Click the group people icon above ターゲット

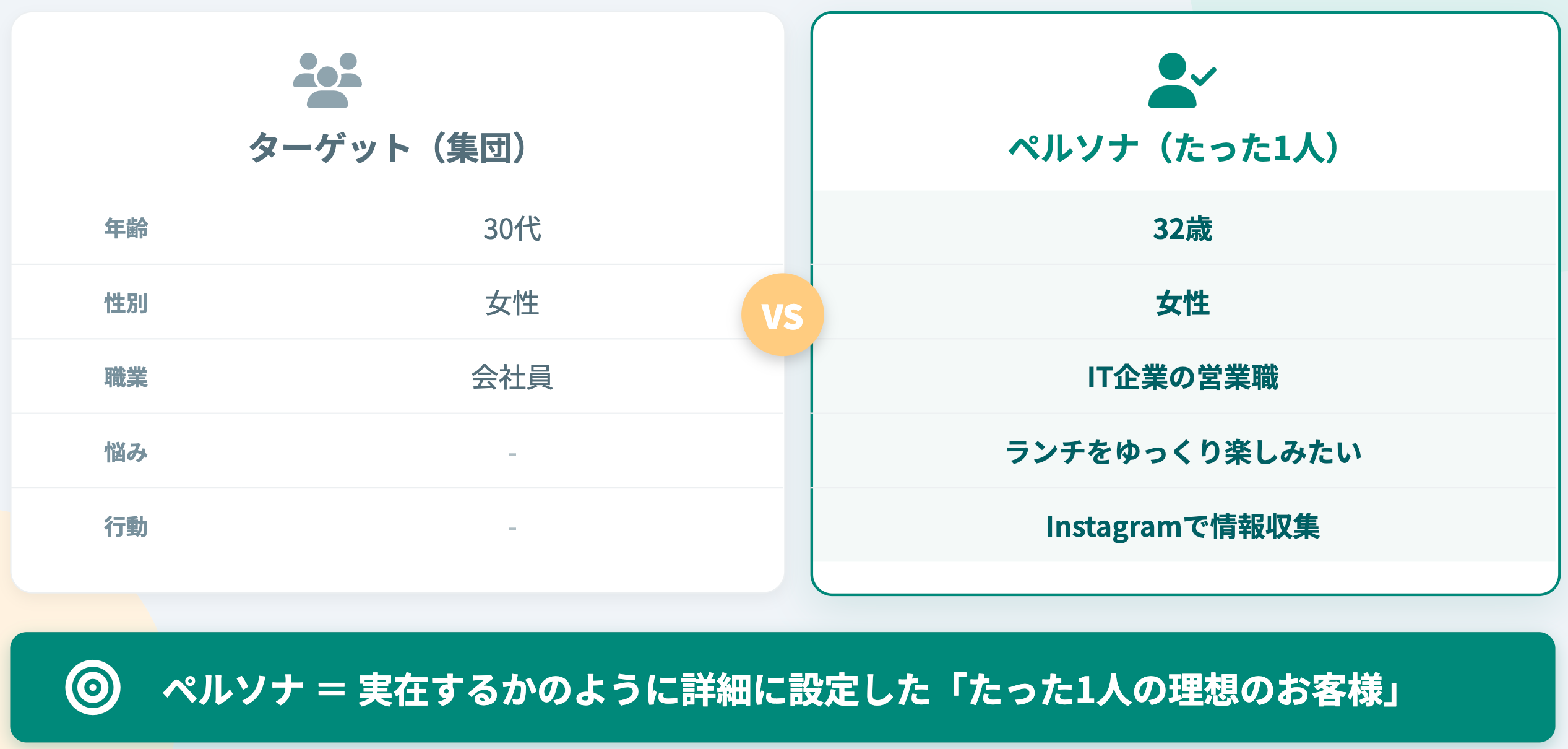click(327, 80)
